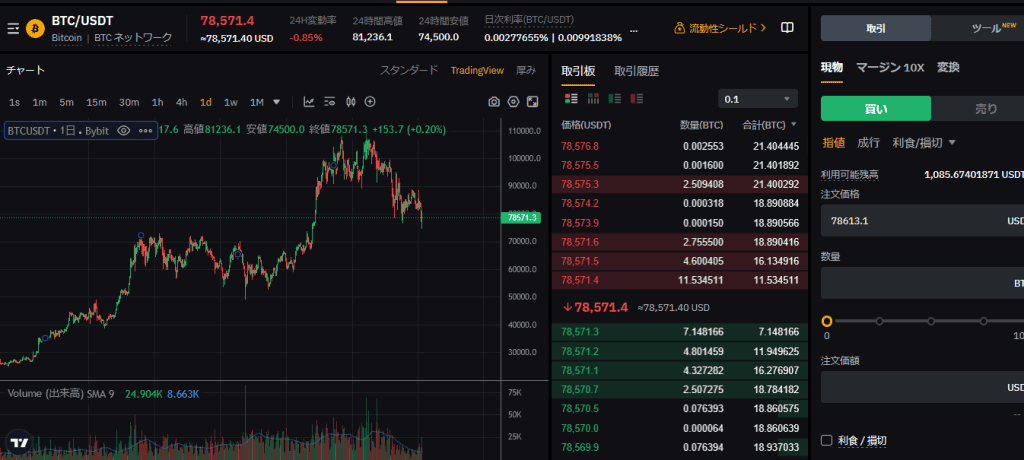Switch chart to 厚み depth mode

point(526,71)
